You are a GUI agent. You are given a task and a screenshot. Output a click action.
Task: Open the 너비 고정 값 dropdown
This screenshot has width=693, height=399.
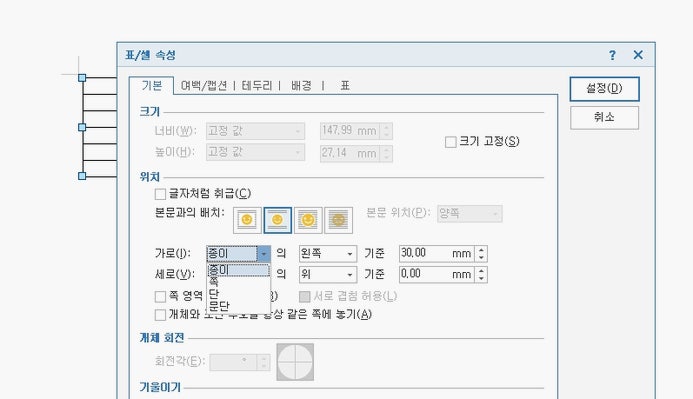[255, 131]
